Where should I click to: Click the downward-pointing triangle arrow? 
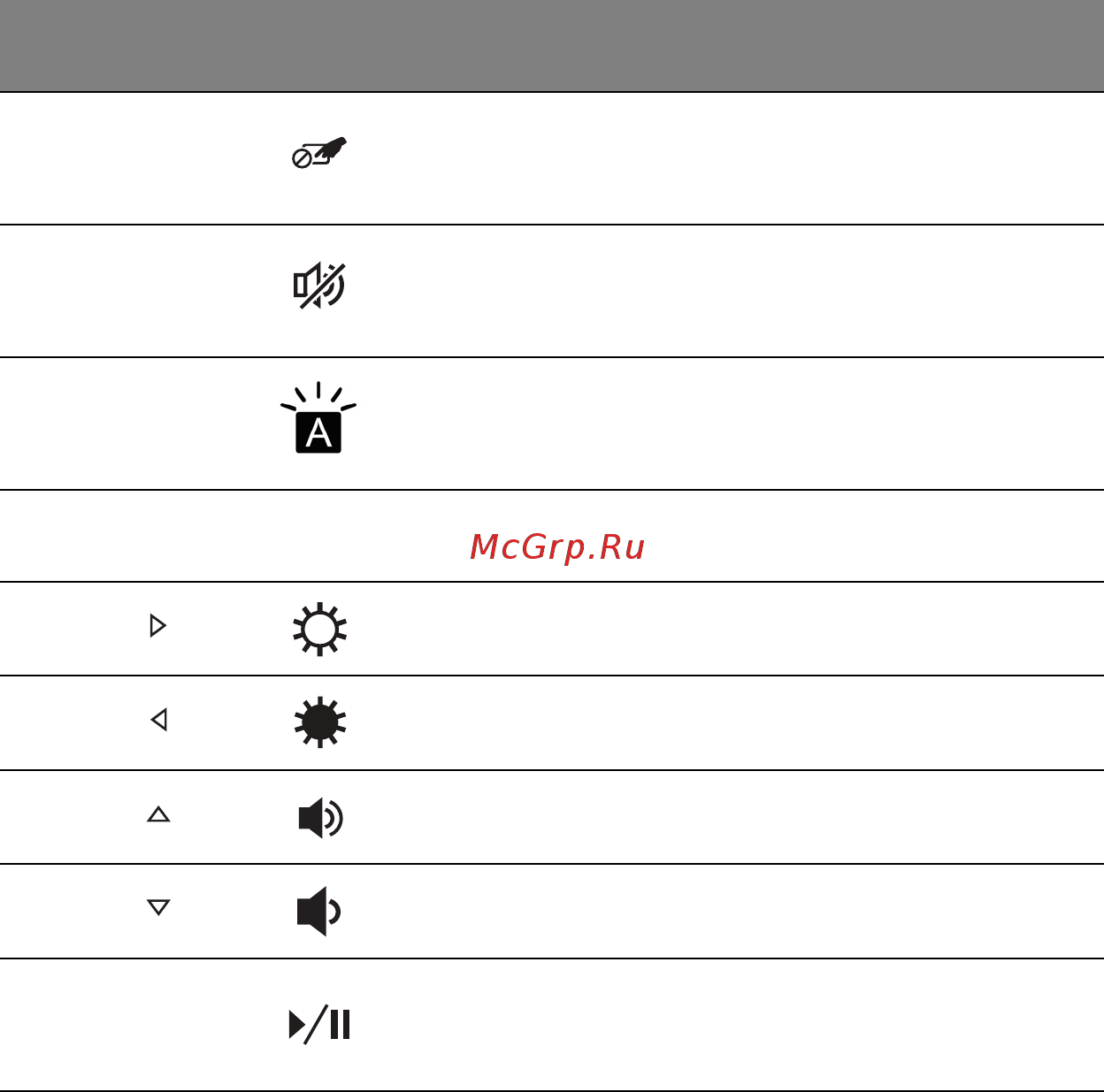tap(158, 907)
